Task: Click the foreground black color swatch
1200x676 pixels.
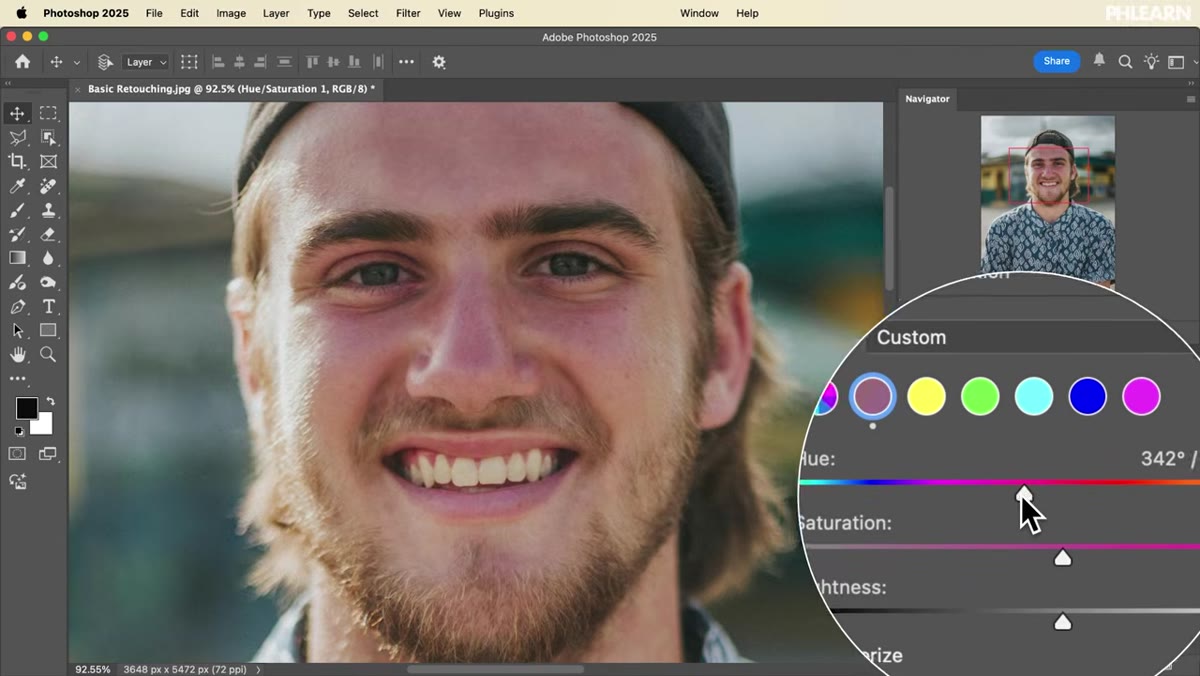Action: 26,408
